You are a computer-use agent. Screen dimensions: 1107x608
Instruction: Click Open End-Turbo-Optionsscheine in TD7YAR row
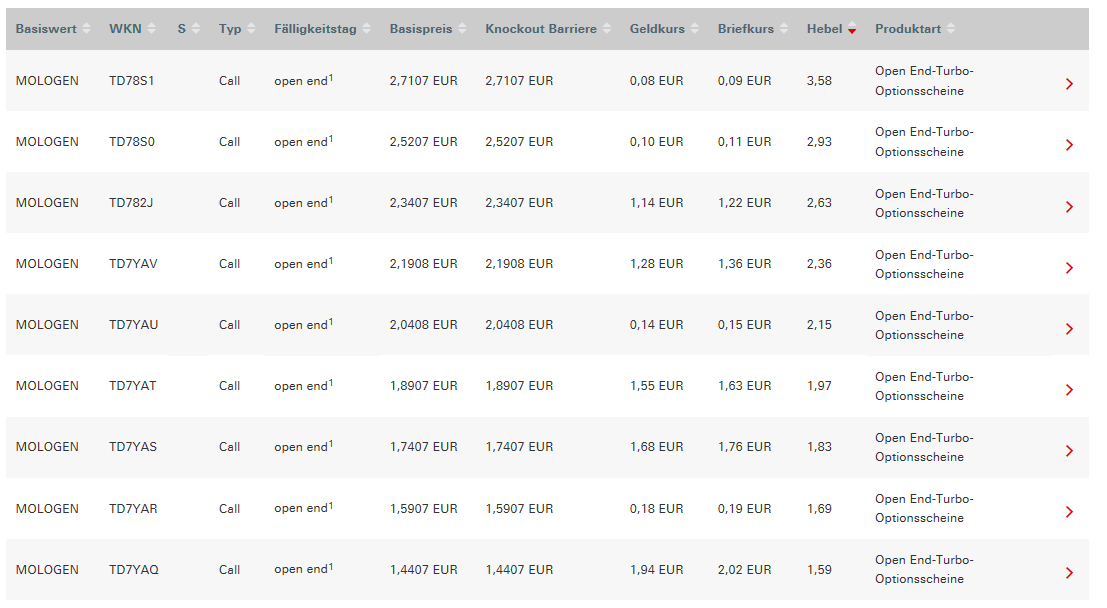pos(924,508)
